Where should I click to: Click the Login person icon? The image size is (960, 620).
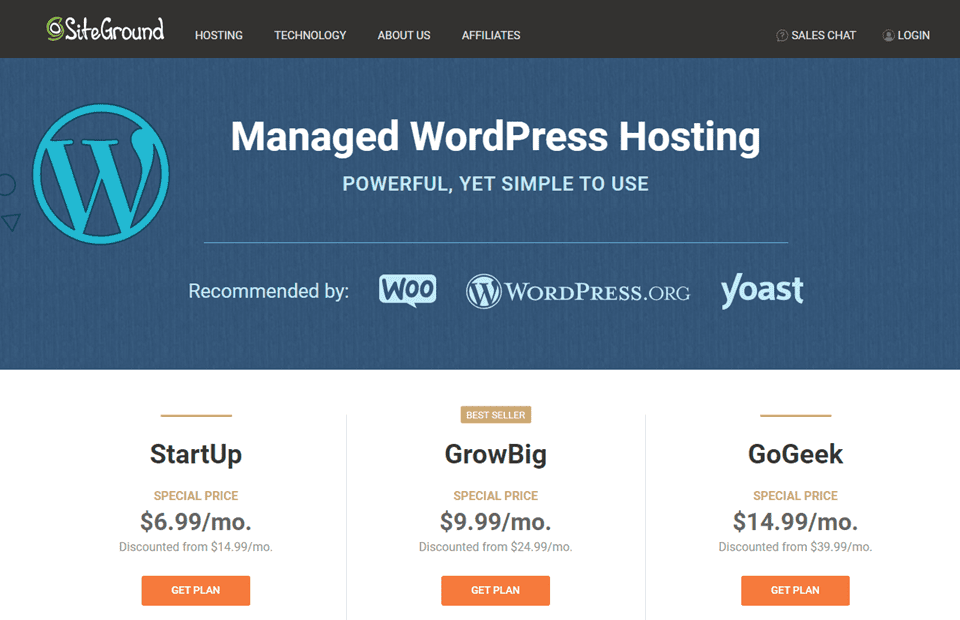[889, 35]
